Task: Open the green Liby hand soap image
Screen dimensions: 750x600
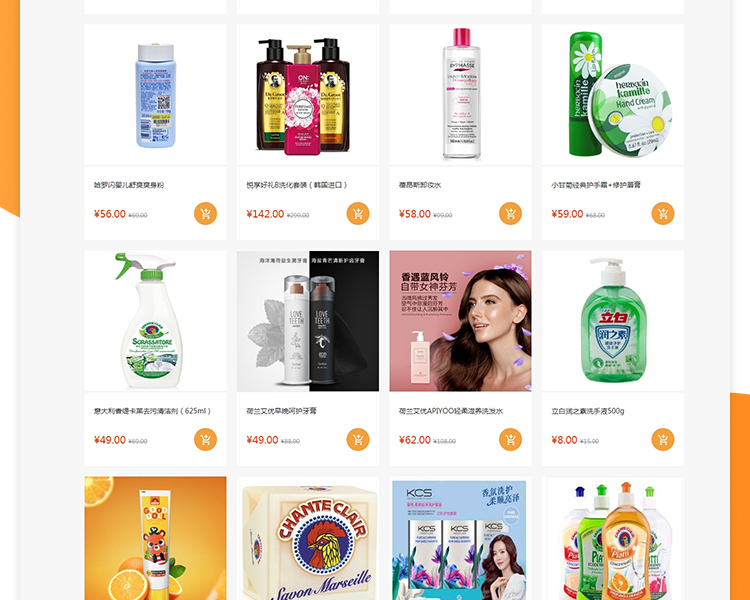Action: (x=613, y=321)
